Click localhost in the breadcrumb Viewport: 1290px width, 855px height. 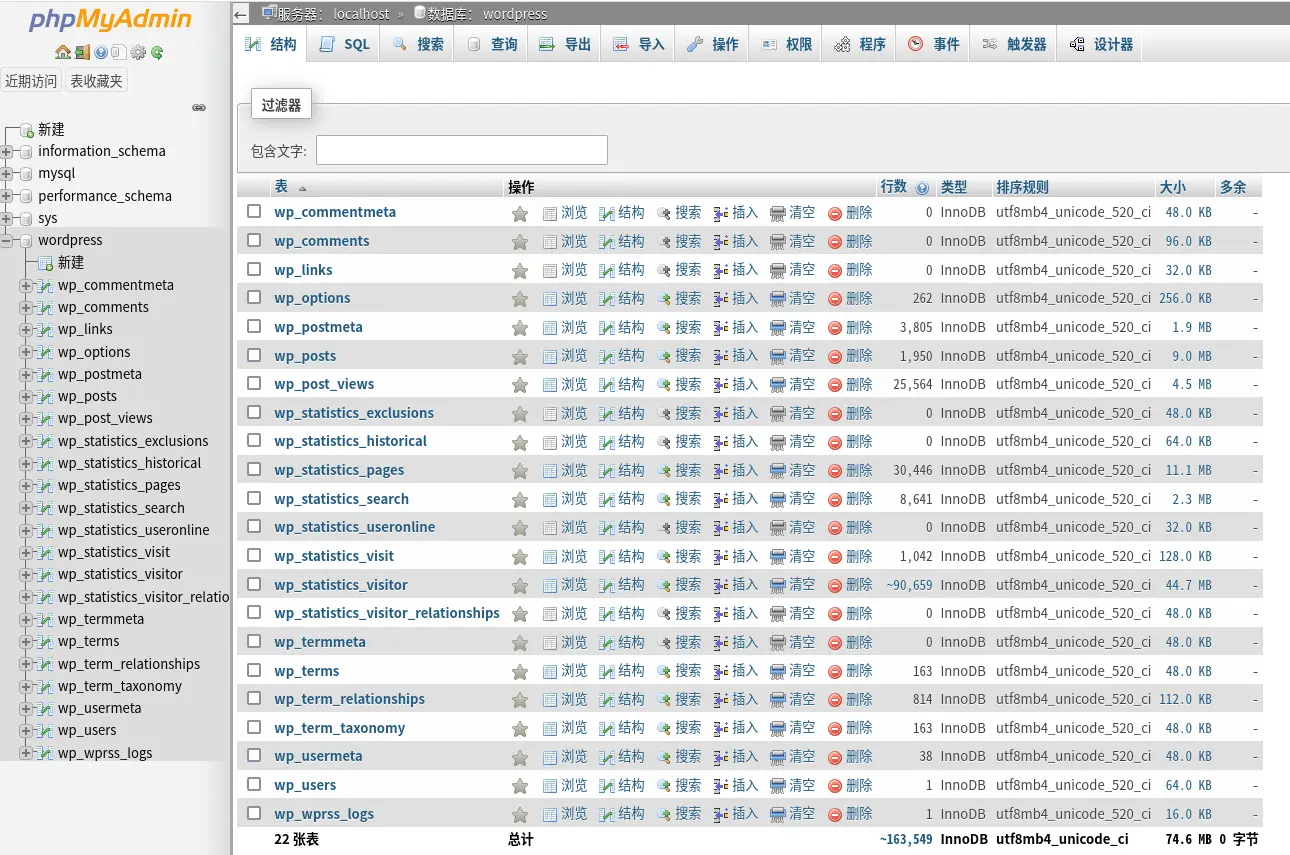(362, 14)
